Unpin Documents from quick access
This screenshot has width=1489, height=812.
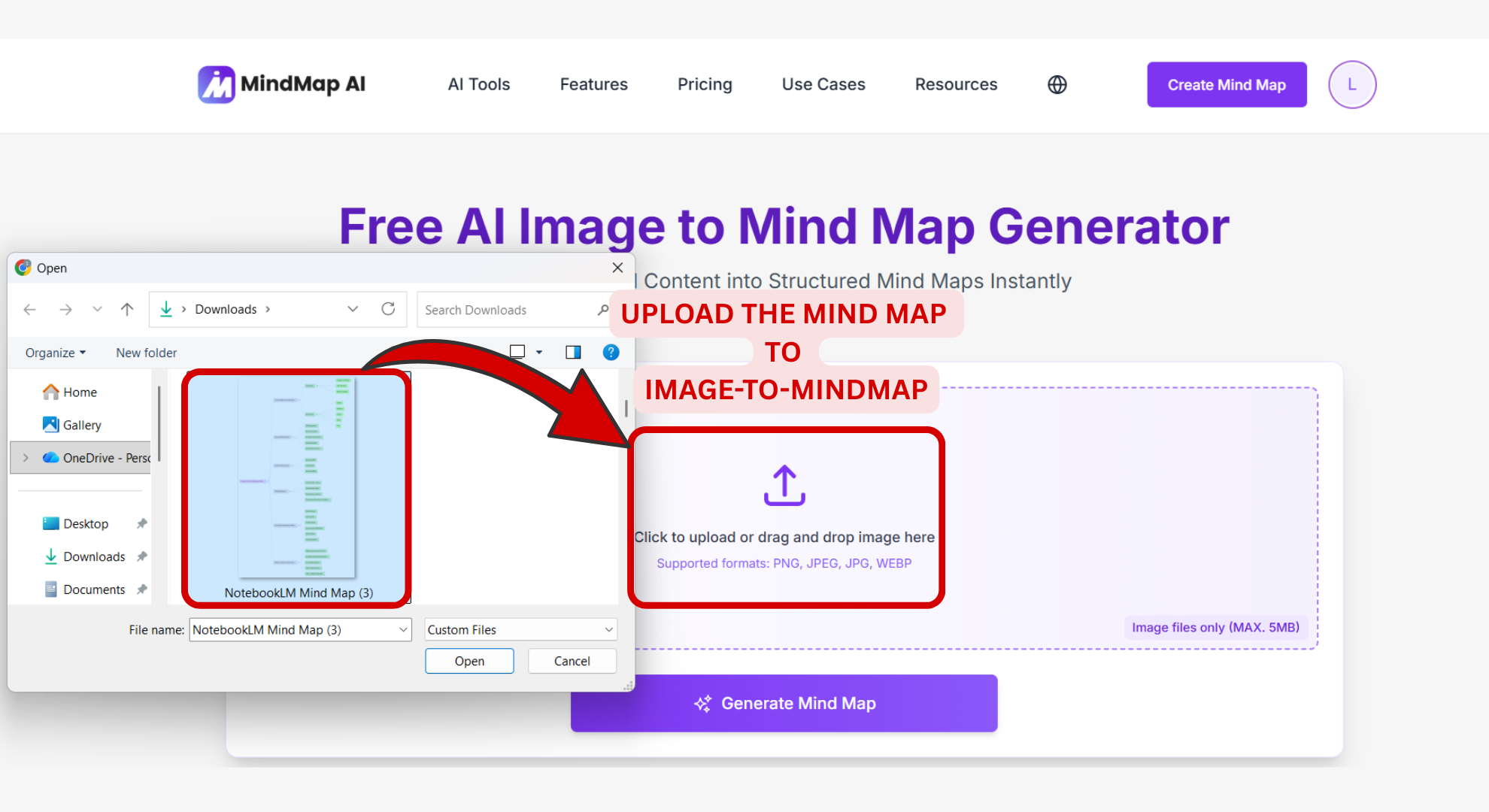[142, 589]
